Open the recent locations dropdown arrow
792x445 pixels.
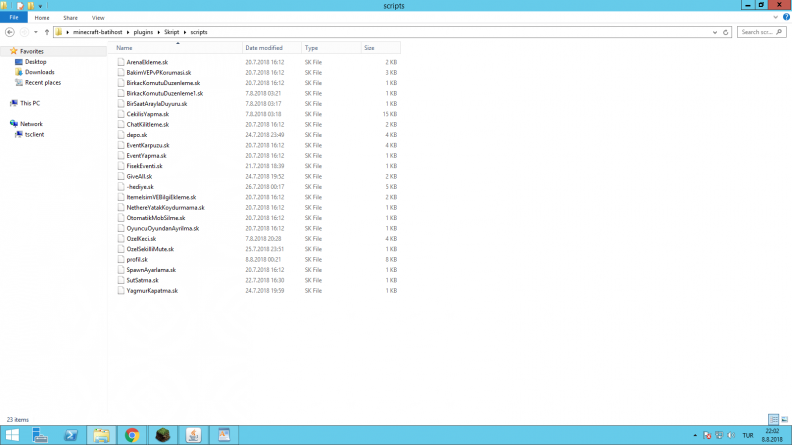click(35, 32)
